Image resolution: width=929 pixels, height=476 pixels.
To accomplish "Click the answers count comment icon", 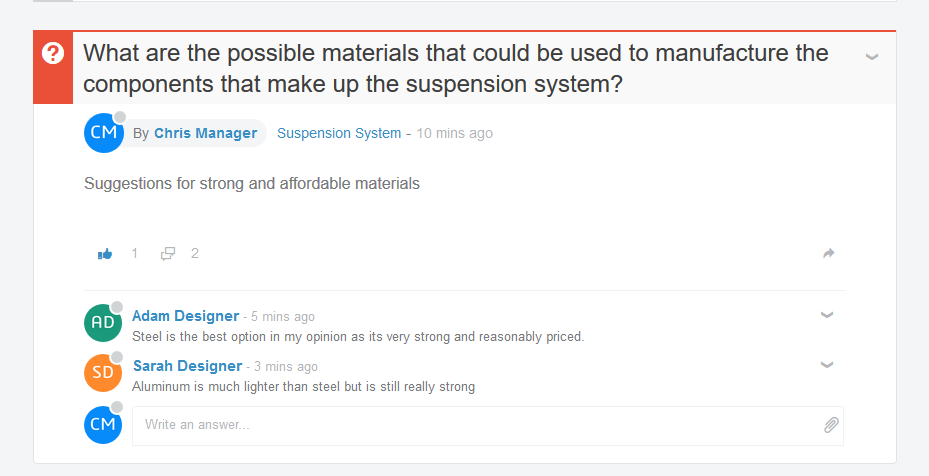I will (168, 254).
